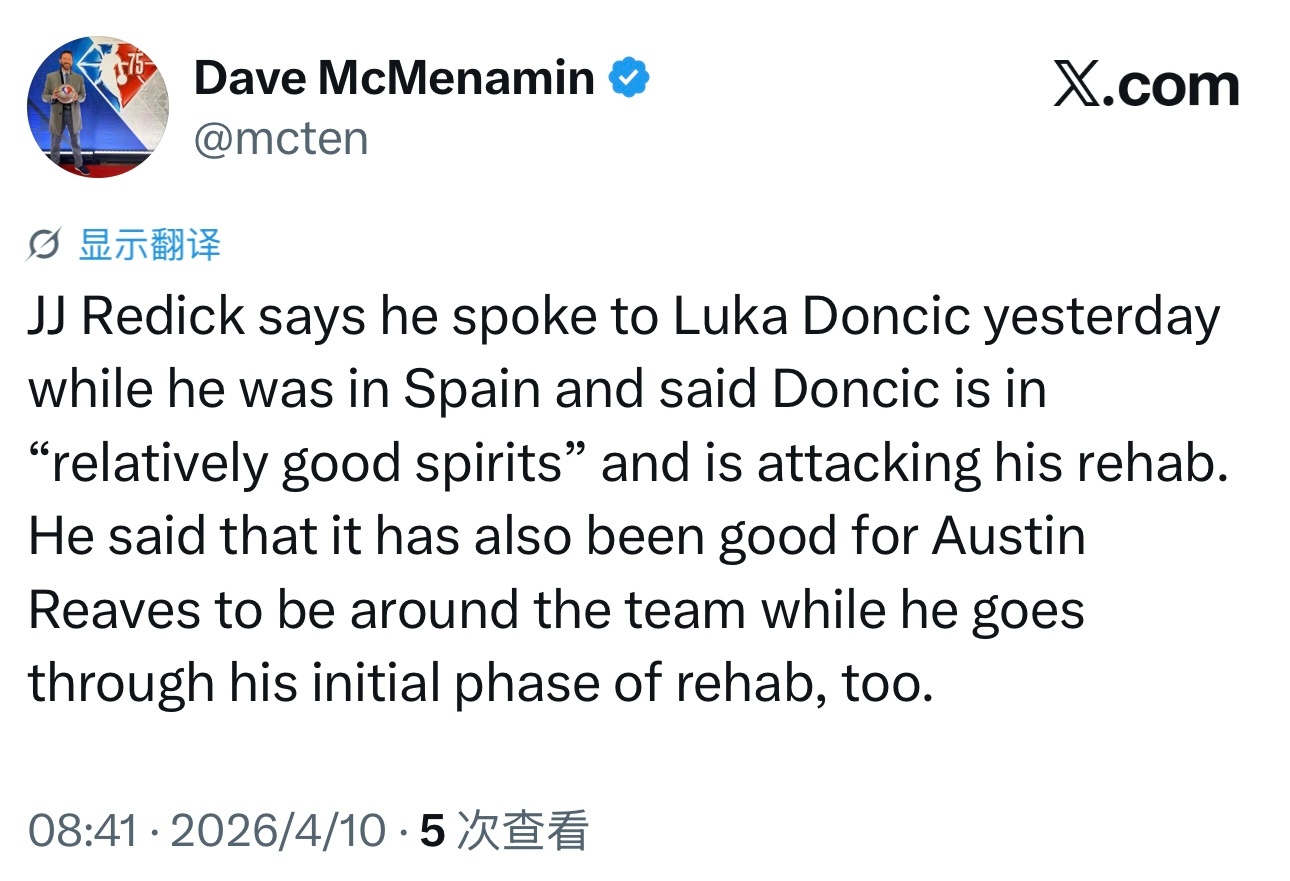Click anywhere on the main tweet body text
Viewport: 1290px width, 881px height.
point(620,498)
